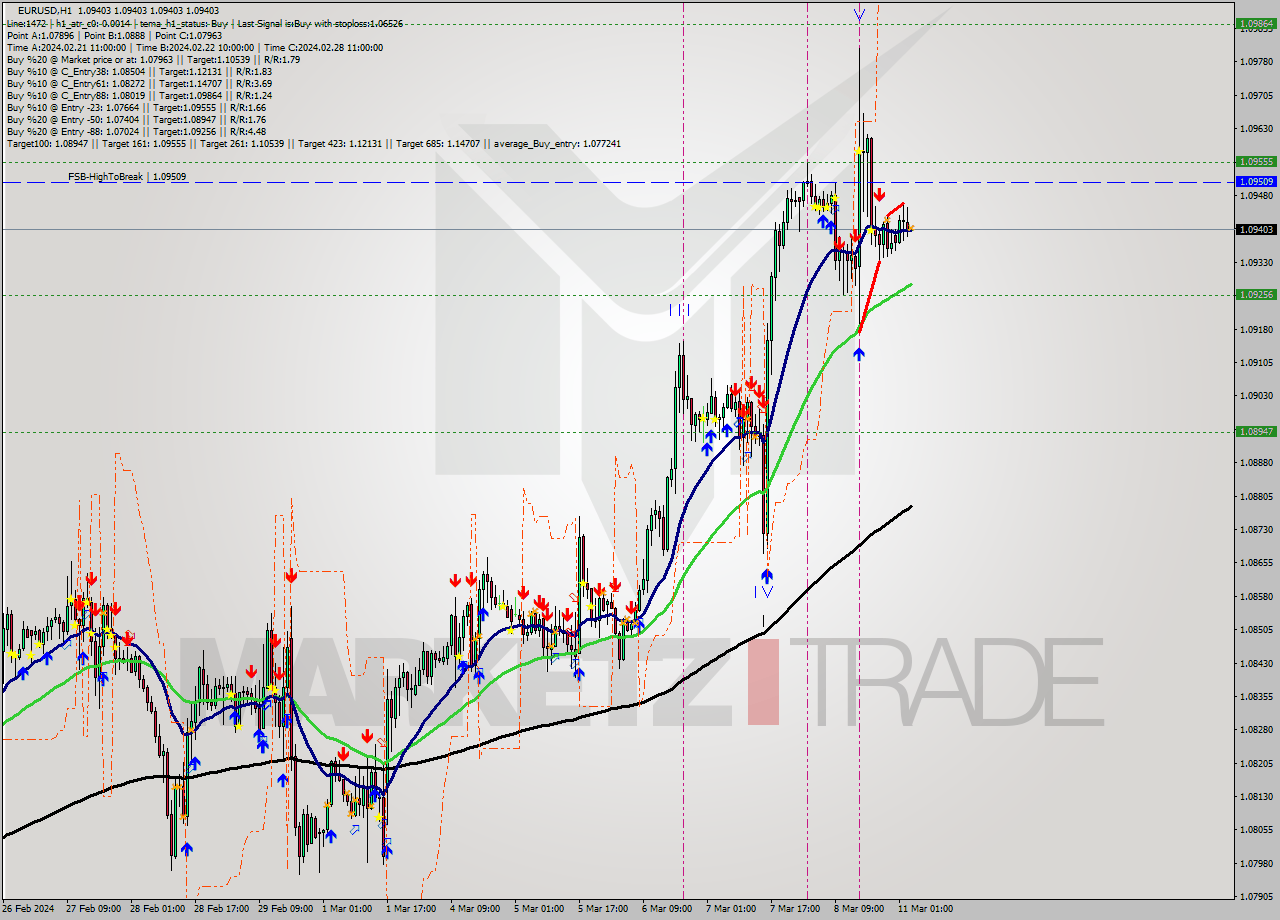Click price axis label 1.09705

pos(1255,96)
